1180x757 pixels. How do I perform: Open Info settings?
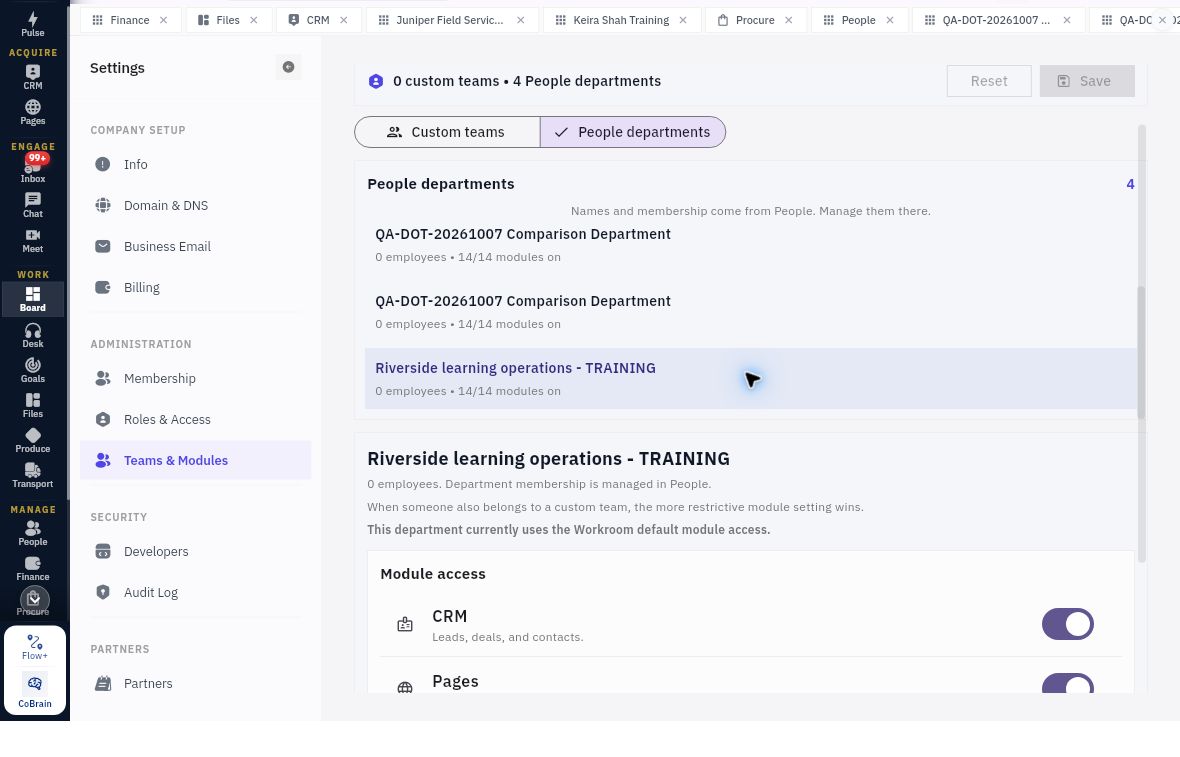196,164
